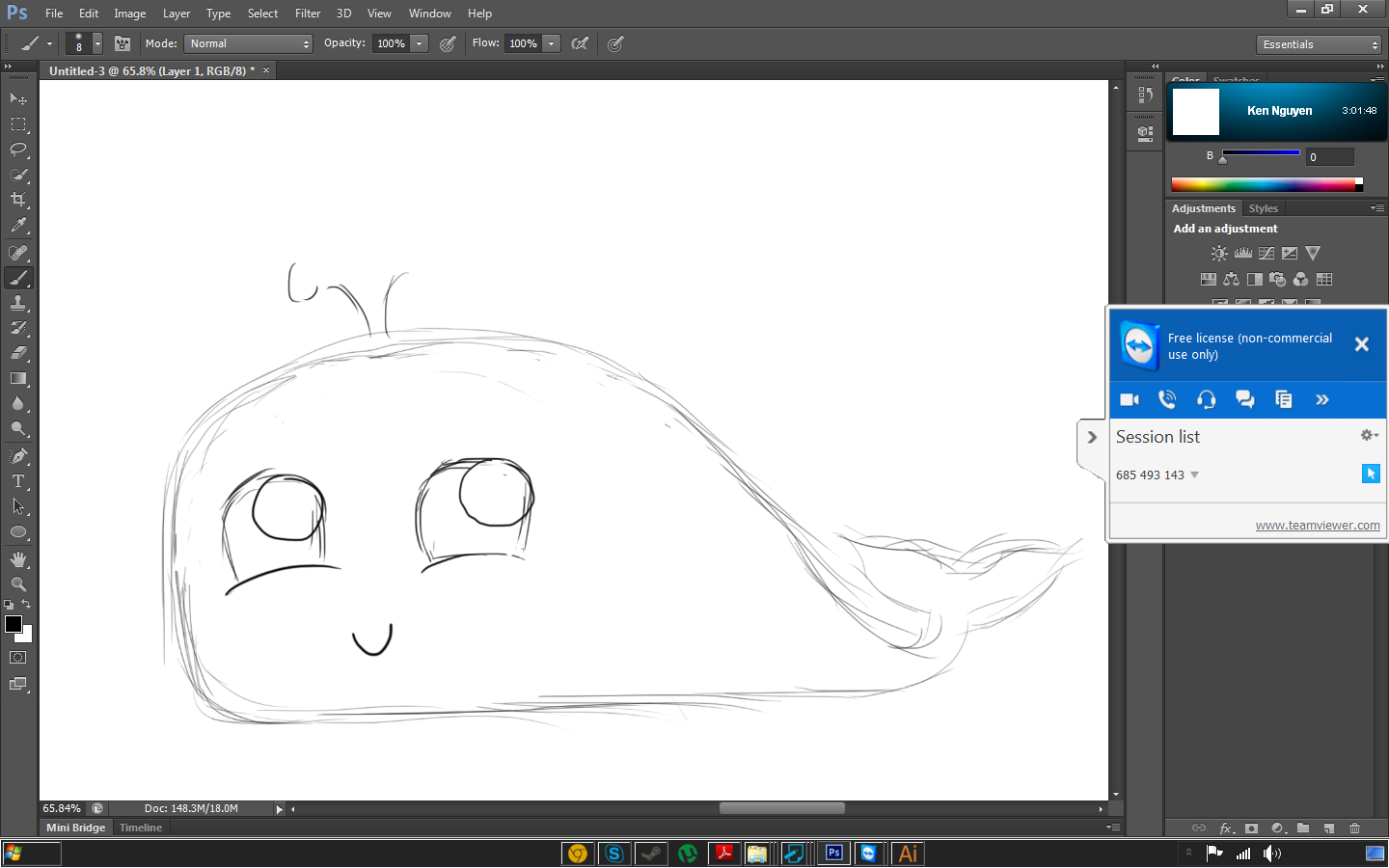Select the Lasso tool
The height and width of the screenshot is (868, 1389).
tap(18, 149)
